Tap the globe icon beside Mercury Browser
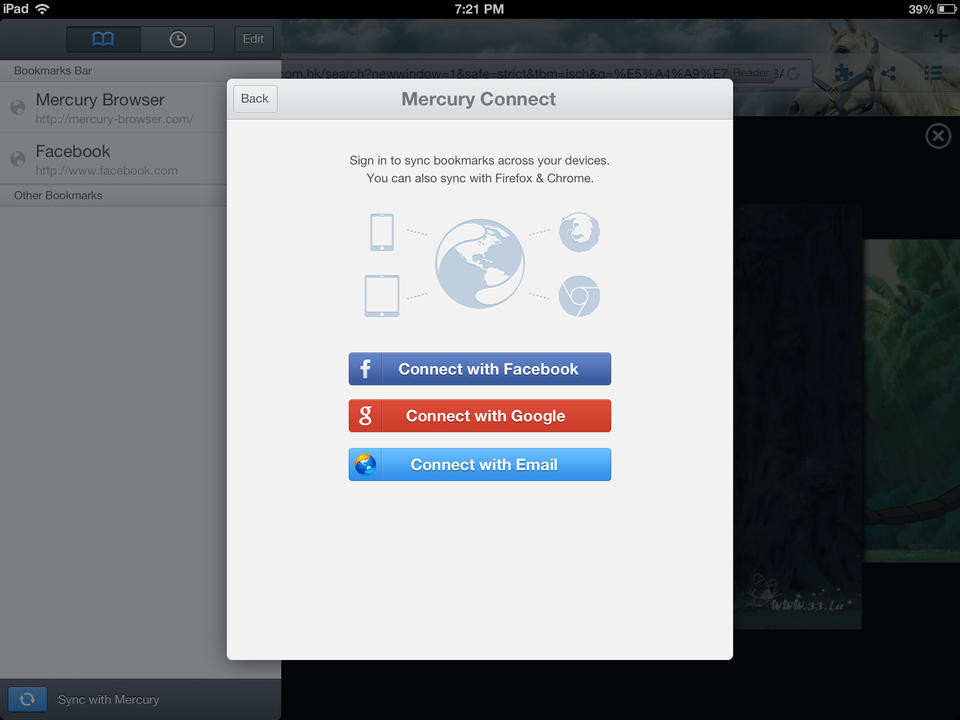Screen dimensions: 960x720 18,107
